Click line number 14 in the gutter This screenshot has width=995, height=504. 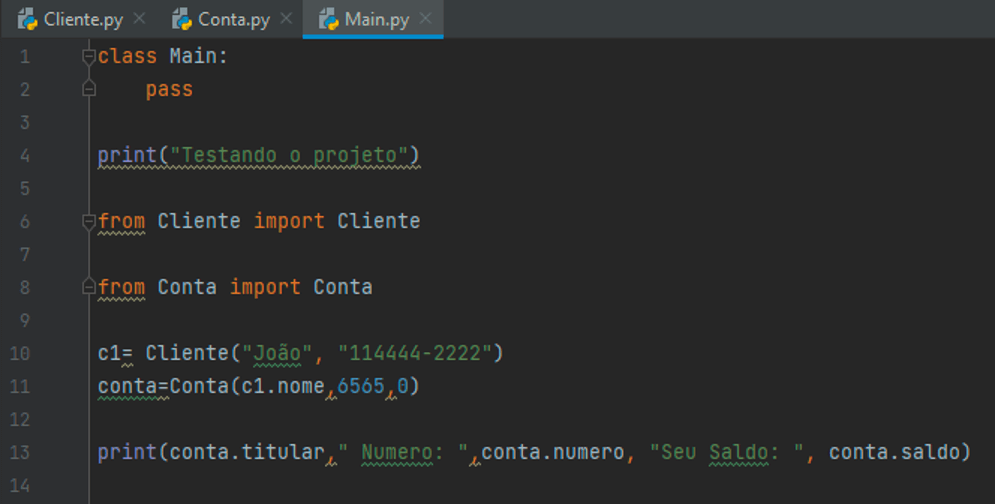click(20, 486)
